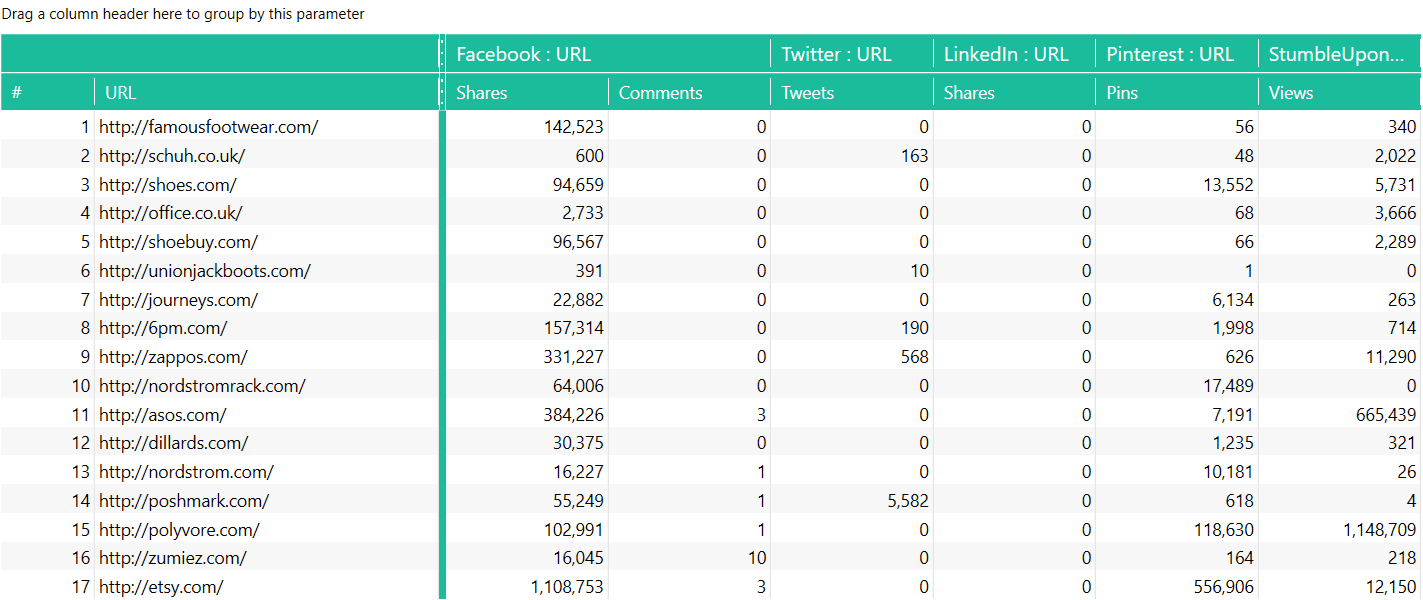Click the 665,439 views cell

[1339, 415]
